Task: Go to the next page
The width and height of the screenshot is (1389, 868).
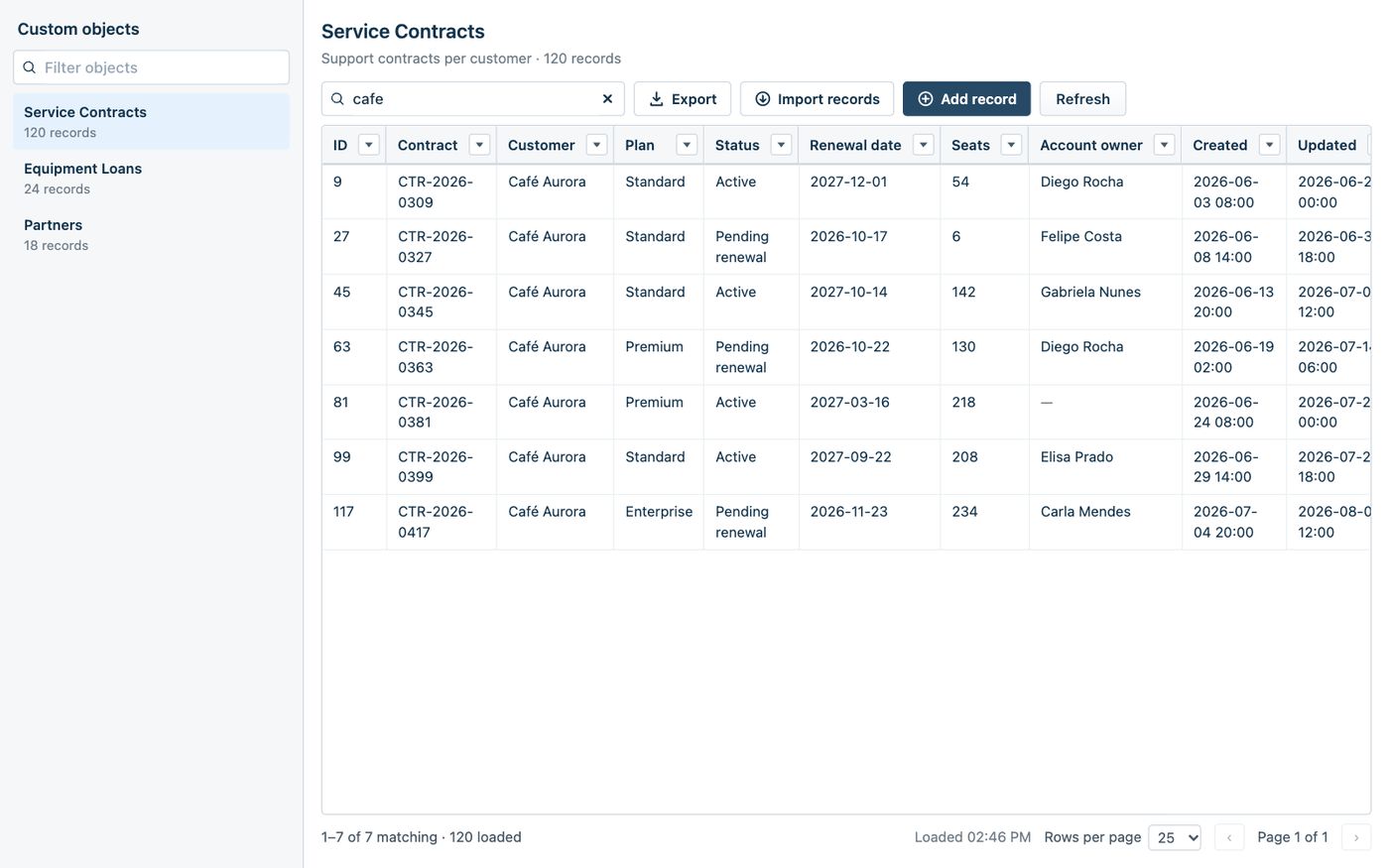Action: pos(1356,837)
